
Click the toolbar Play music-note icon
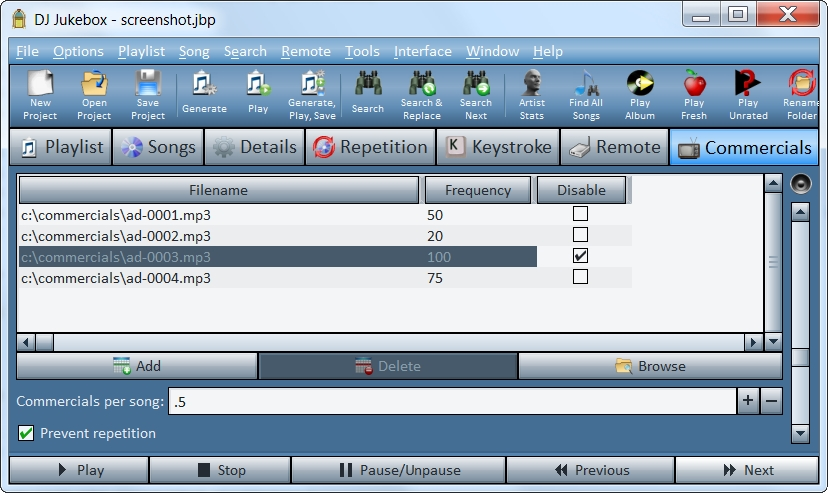[x=258, y=83]
